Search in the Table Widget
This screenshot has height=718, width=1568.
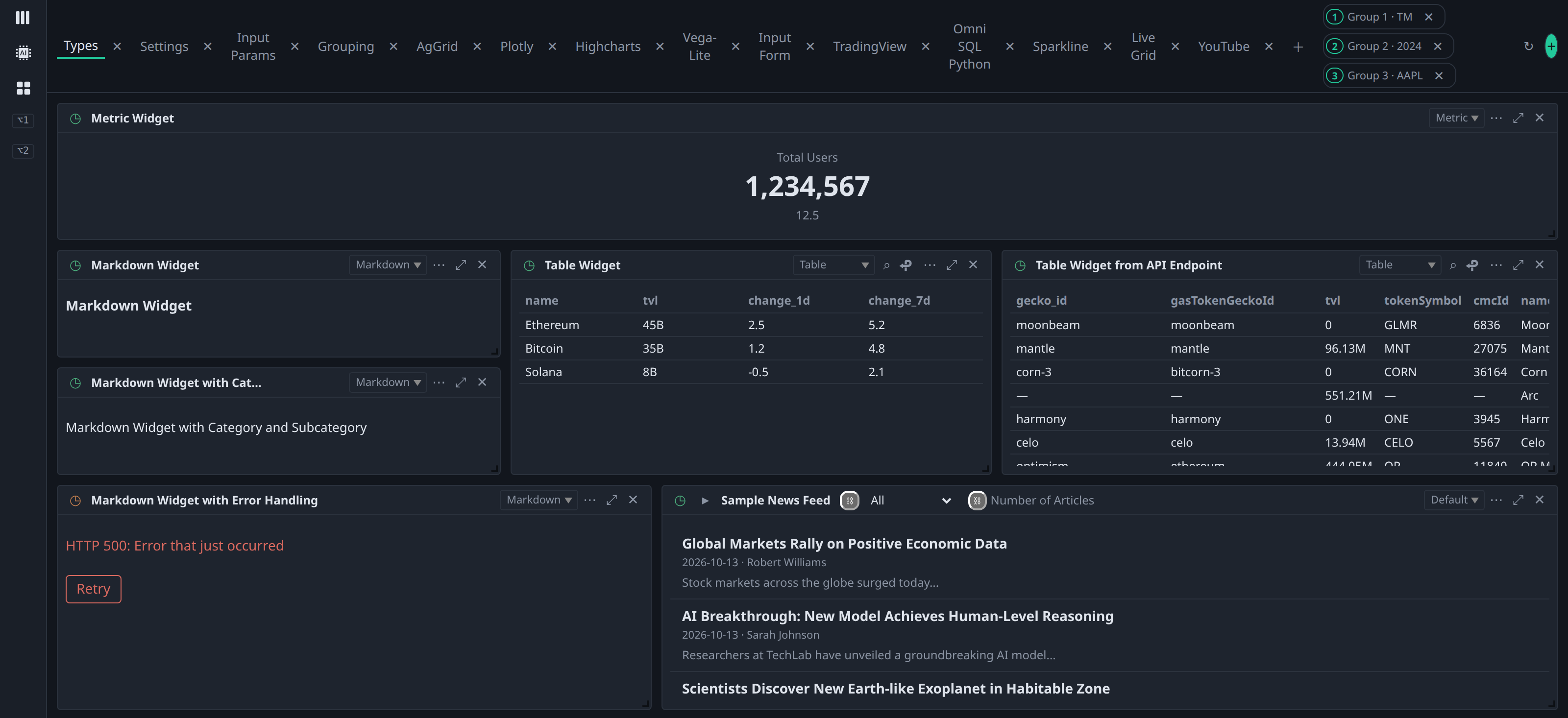(886, 265)
